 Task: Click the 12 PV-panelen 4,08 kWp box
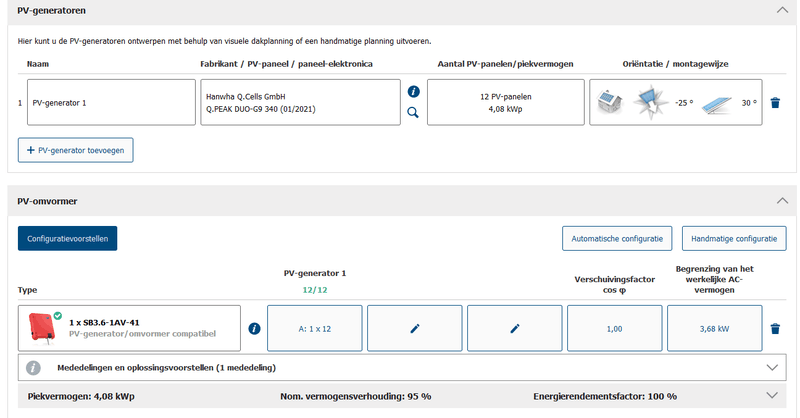point(506,102)
